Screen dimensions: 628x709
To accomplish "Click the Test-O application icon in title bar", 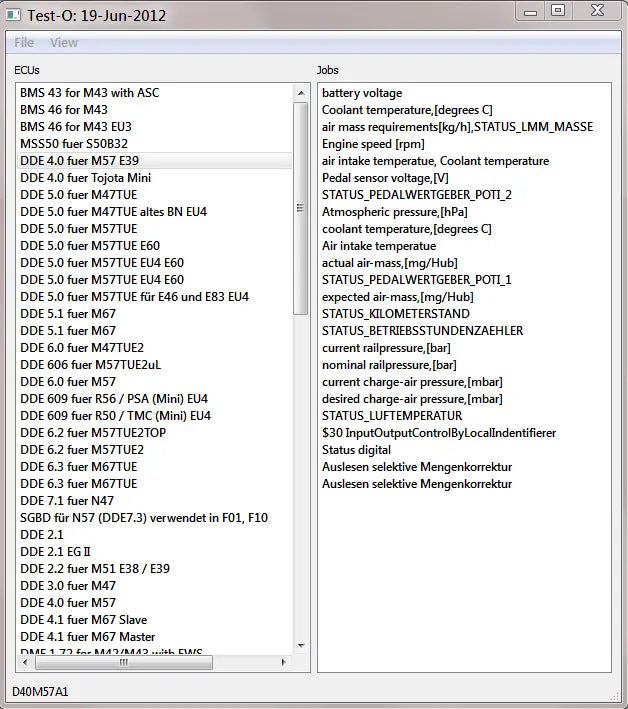I will 14,15.
